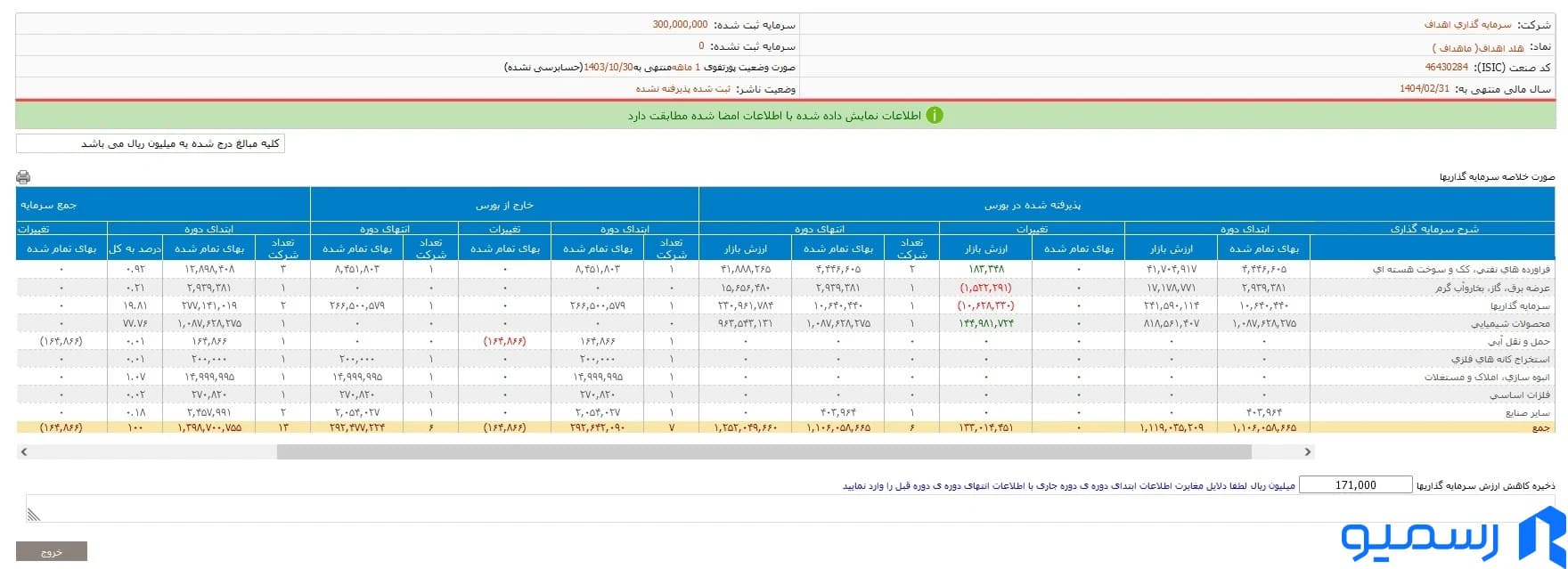1568x569 pixels.
Task: Click header خارج از بورس
Action: click(x=504, y=205)
